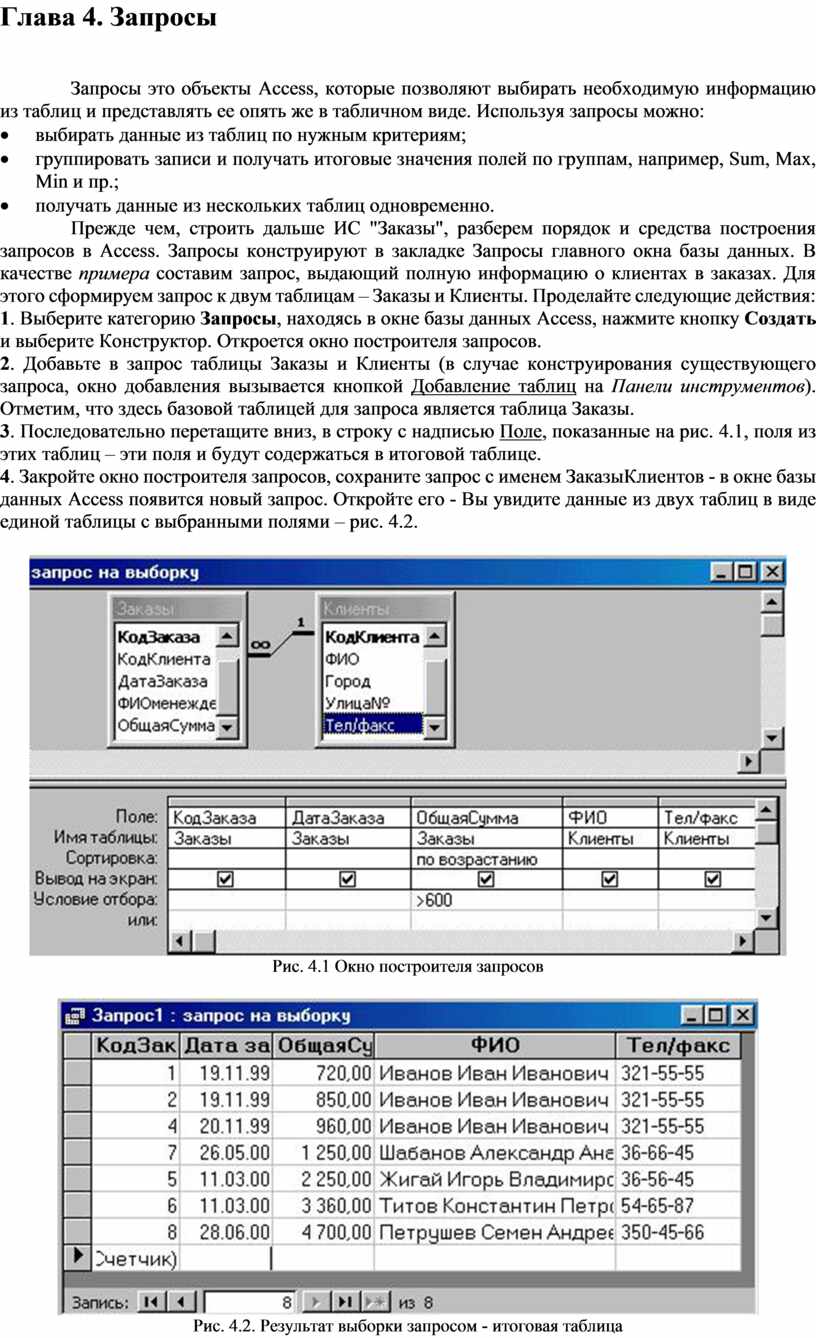
Task: Click the left arrow of query grid horizontal scrollbar
Action: (180, 941)
